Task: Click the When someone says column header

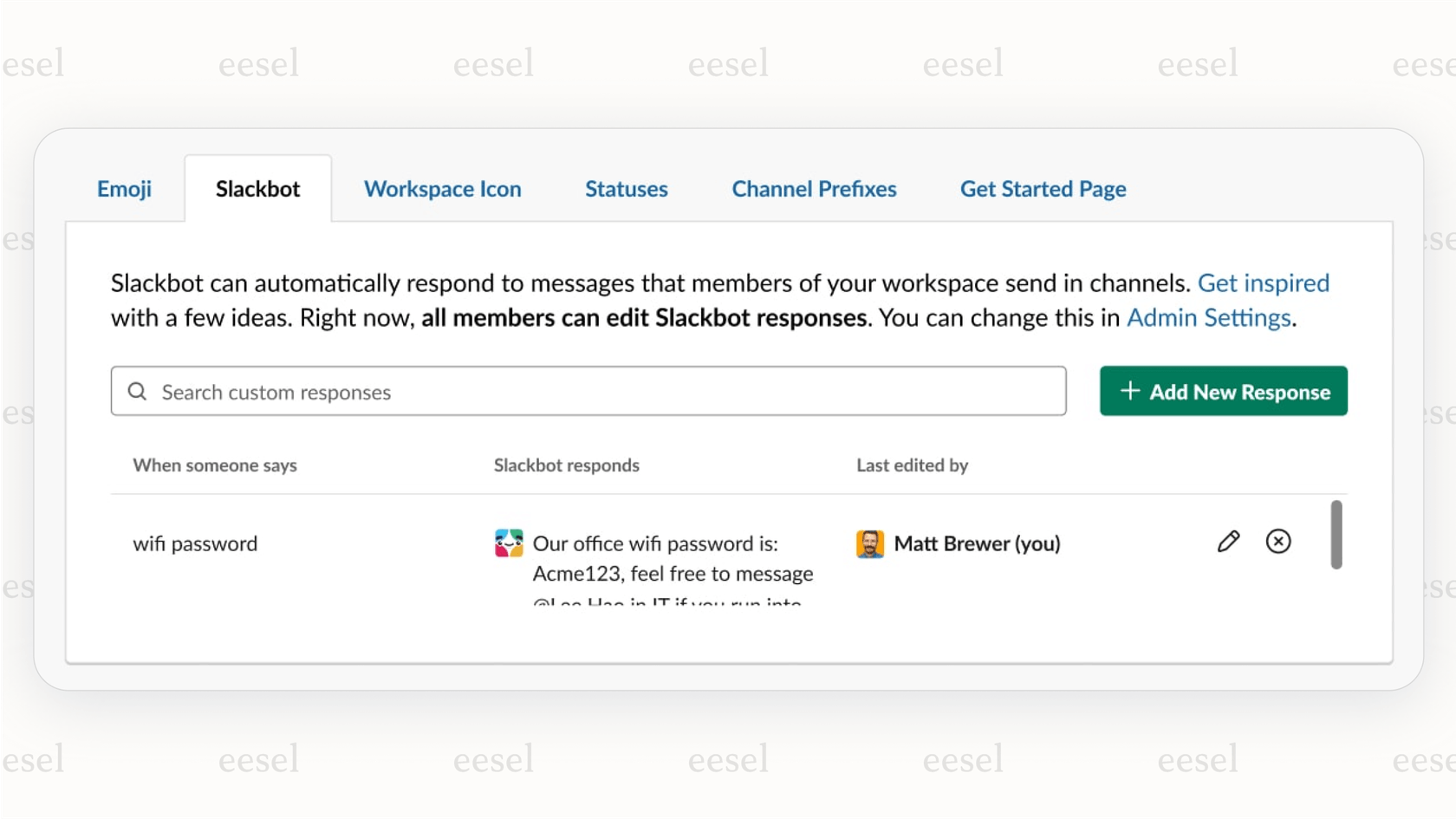Action: [x=214, y=465]
